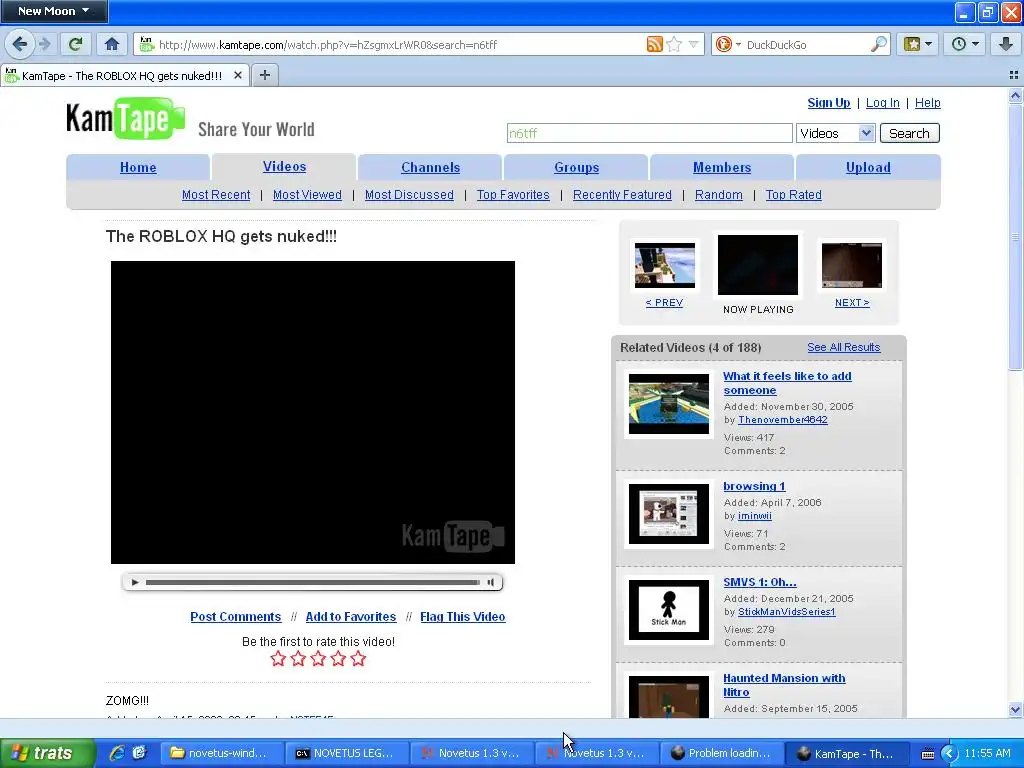Open the bookmarks toolbar button
This screenshot has height=768, width=1024.
(918, 44)
